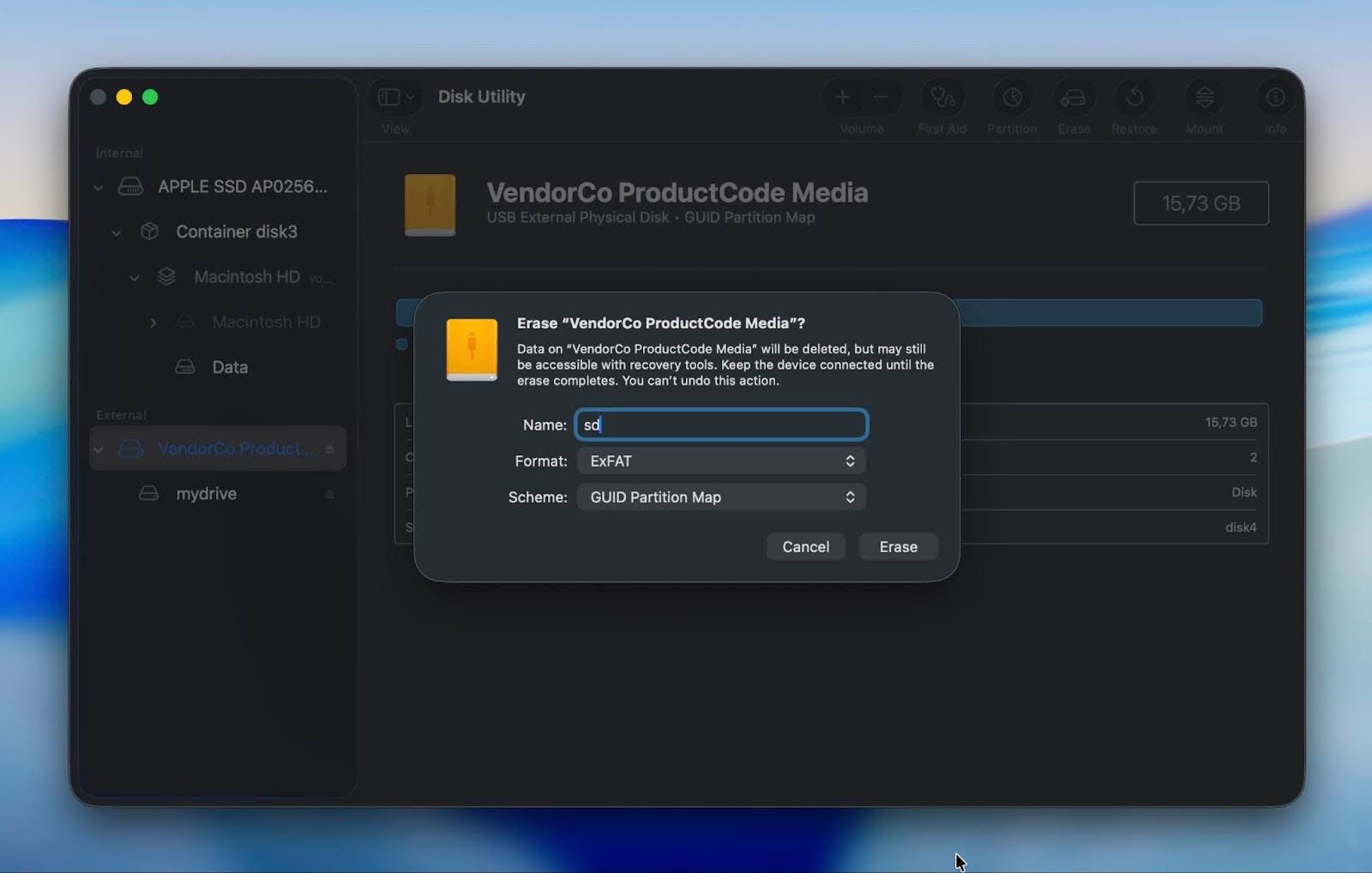1372x873 pixels.
Task: Open the sidebar View toolbar button
Action: (x=395, y=97)
